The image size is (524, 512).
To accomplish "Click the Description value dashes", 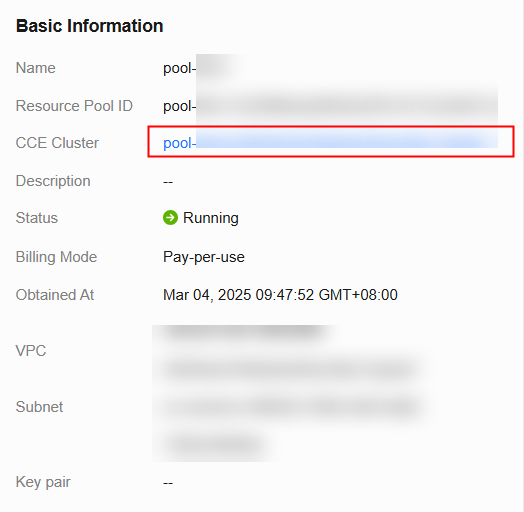I will tap(168, 182).
